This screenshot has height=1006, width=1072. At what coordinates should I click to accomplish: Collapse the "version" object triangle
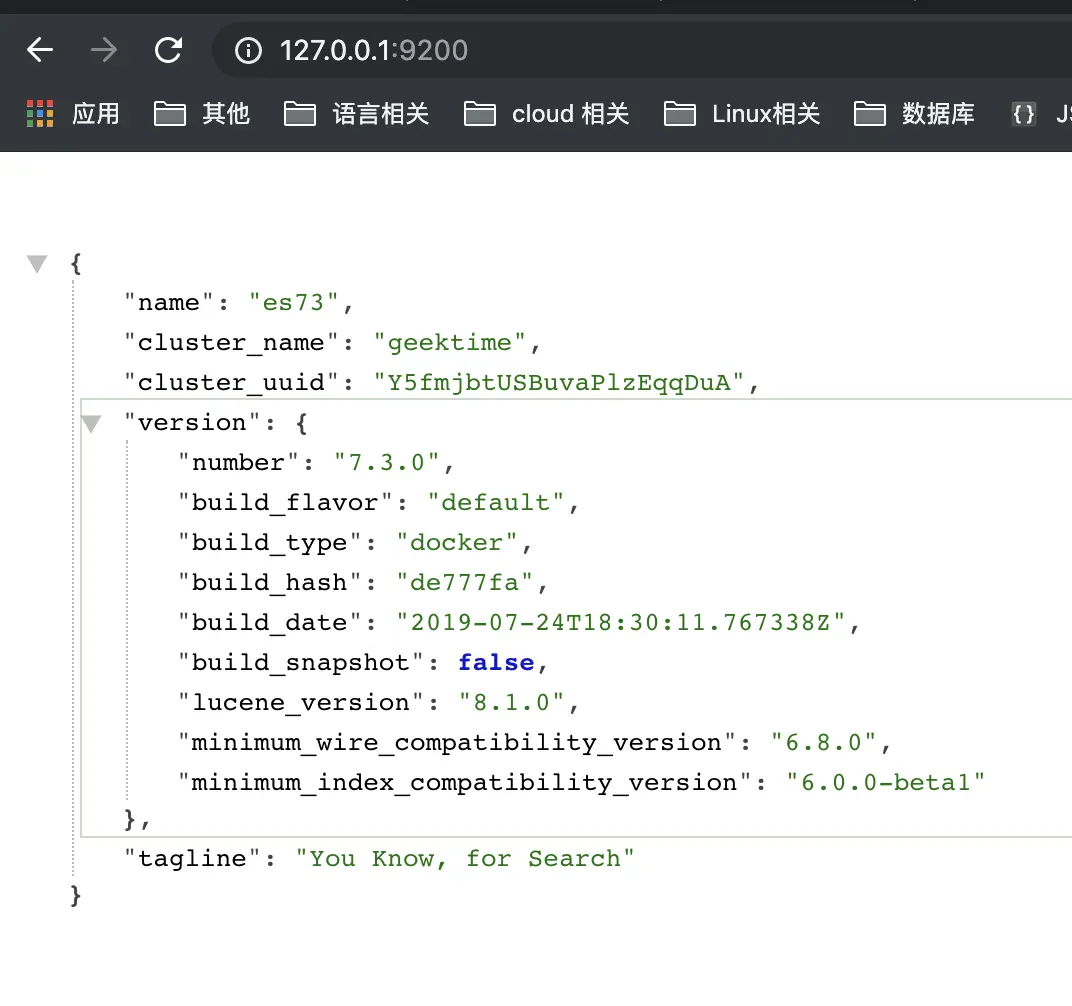point(91,424)
